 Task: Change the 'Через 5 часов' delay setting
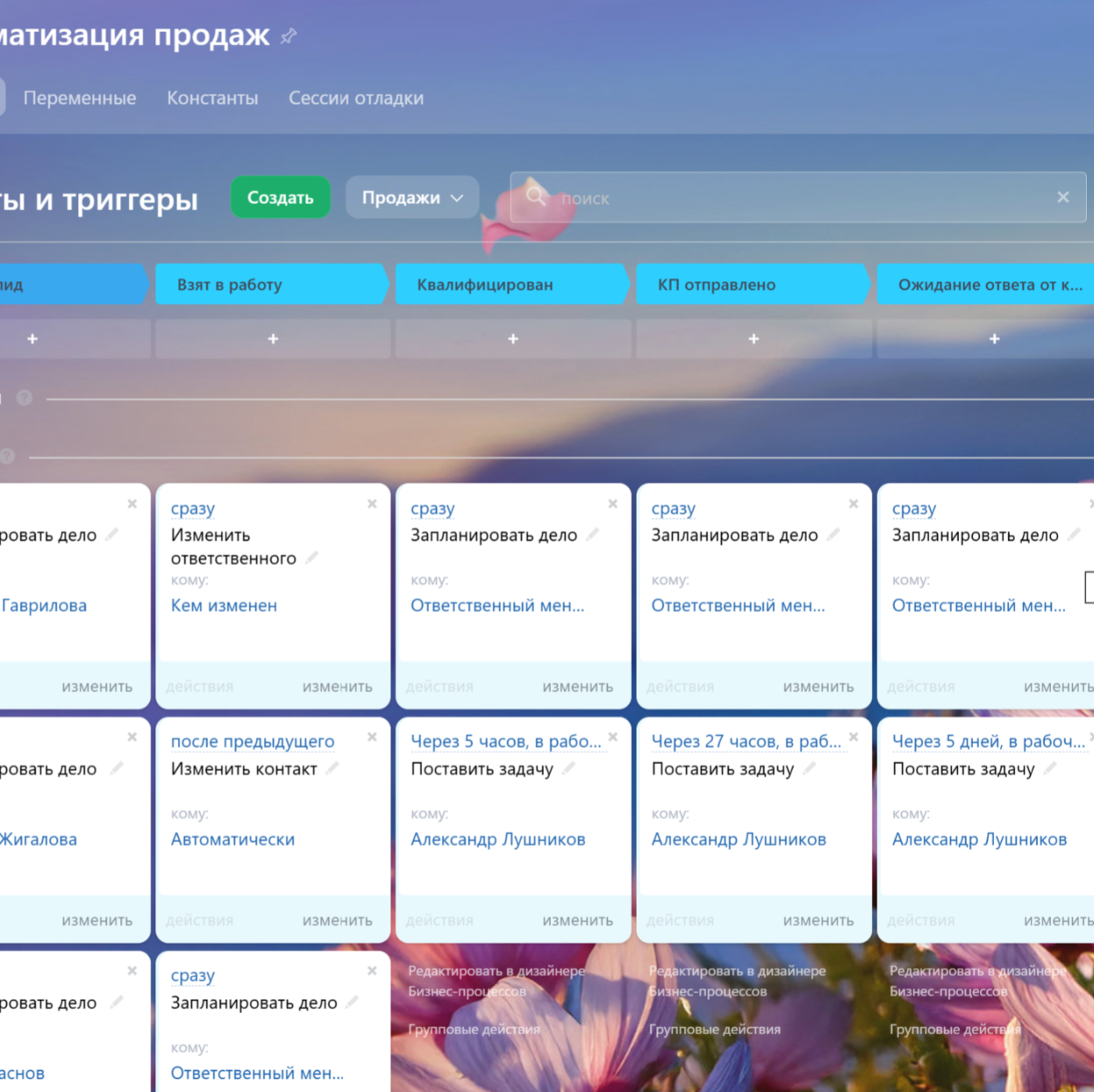pyautogui.click(x=506, y=742)
